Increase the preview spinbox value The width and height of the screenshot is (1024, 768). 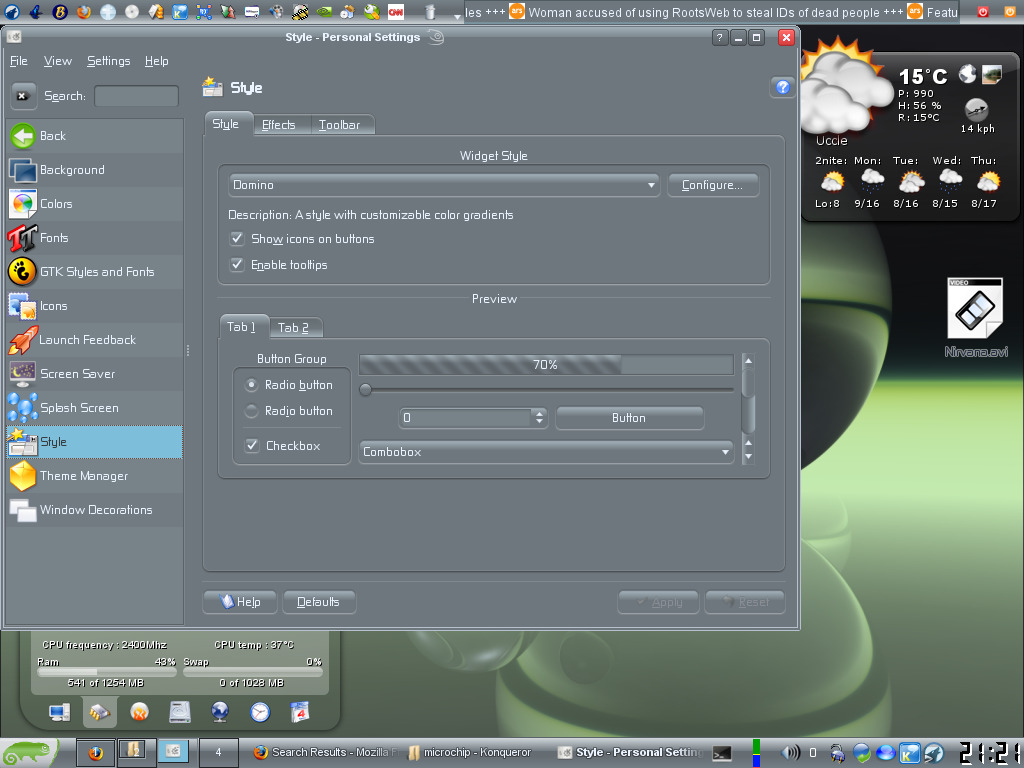[539, 413]
